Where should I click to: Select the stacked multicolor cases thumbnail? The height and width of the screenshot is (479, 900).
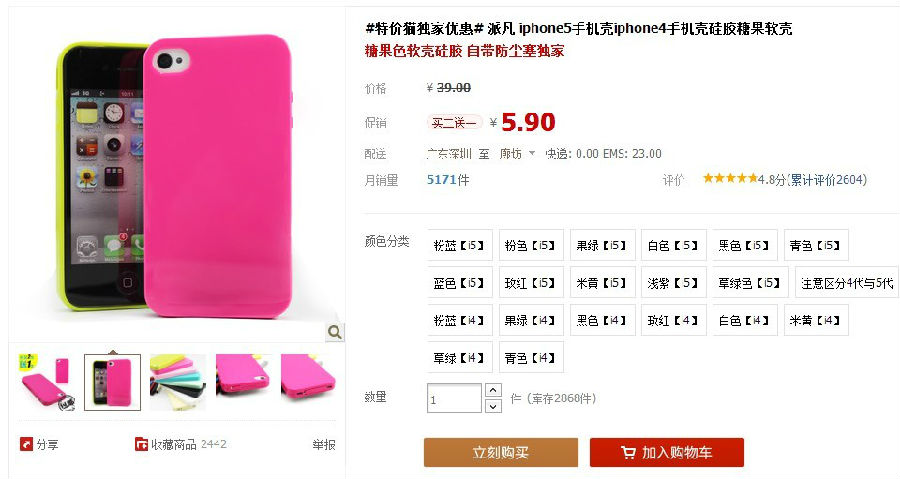coord(178,382)
